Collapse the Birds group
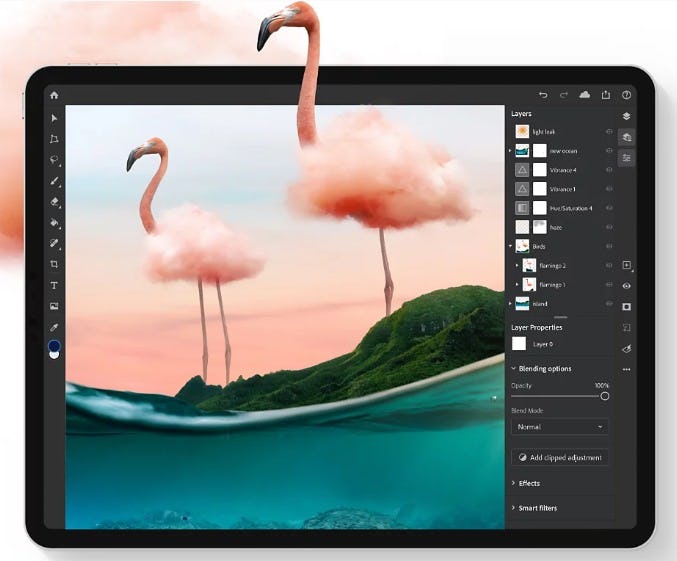 (510, 246)
